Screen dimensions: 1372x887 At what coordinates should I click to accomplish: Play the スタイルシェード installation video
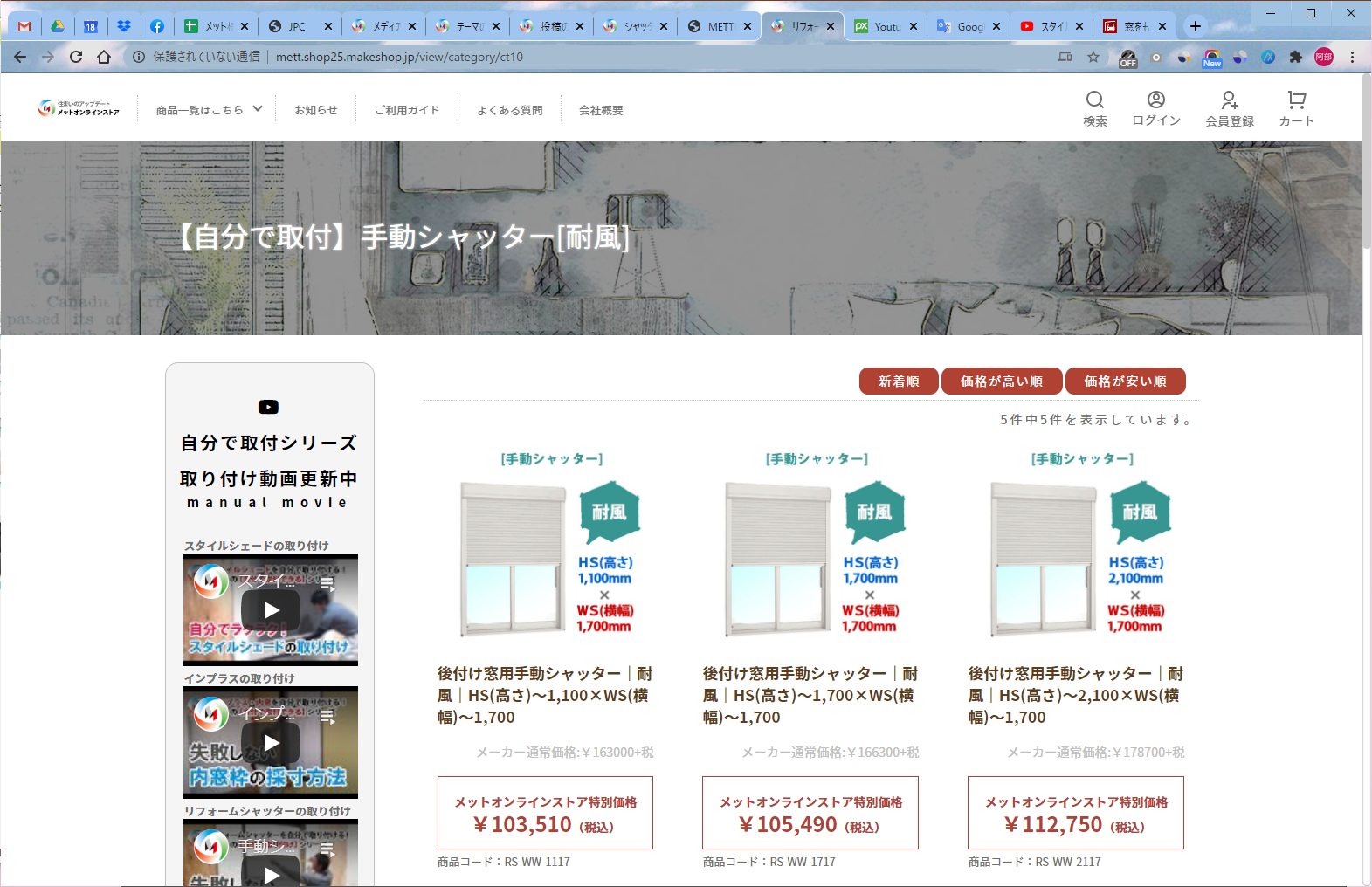(271, 609)
